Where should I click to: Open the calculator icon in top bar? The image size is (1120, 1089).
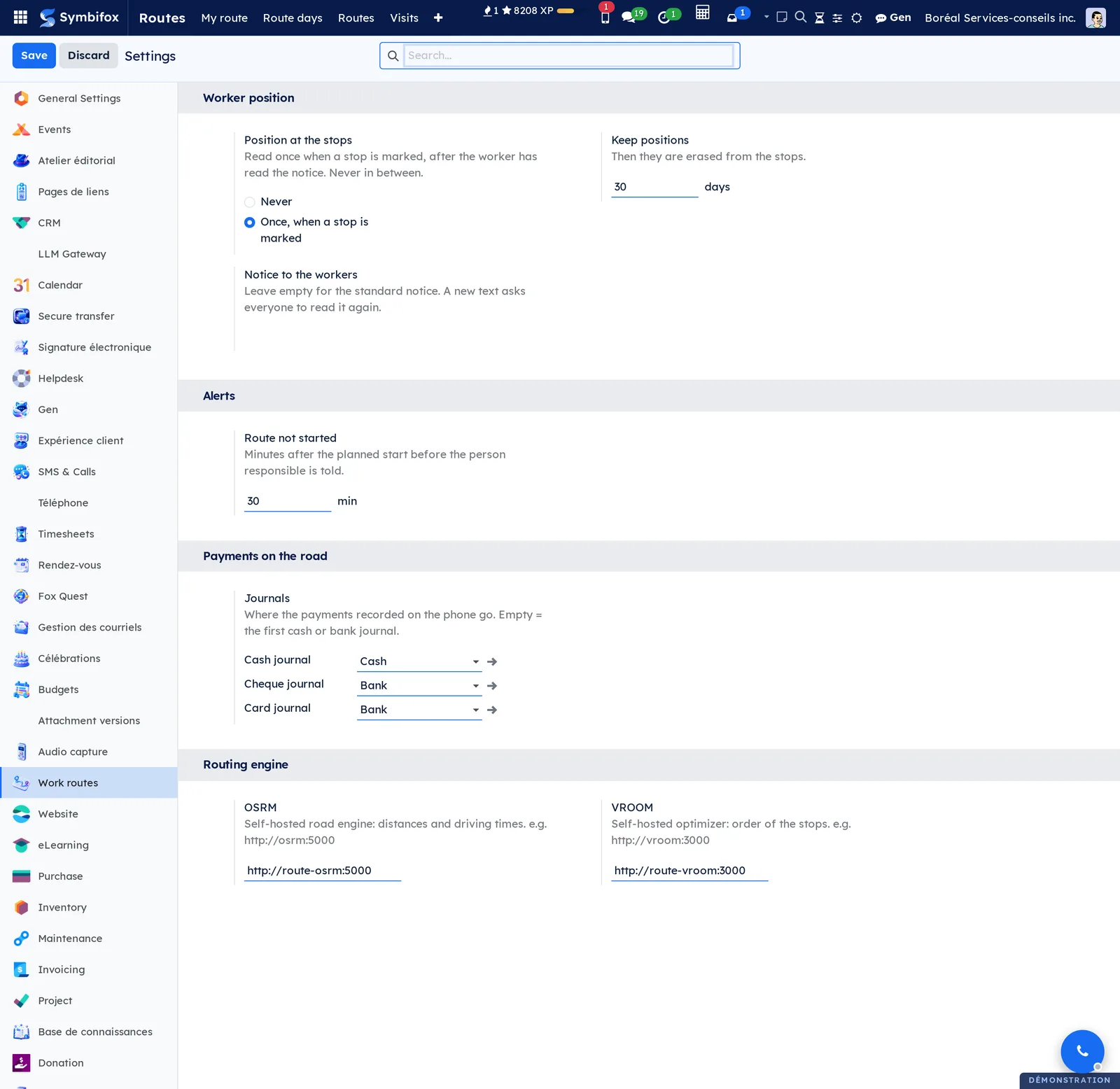[703, 13]
